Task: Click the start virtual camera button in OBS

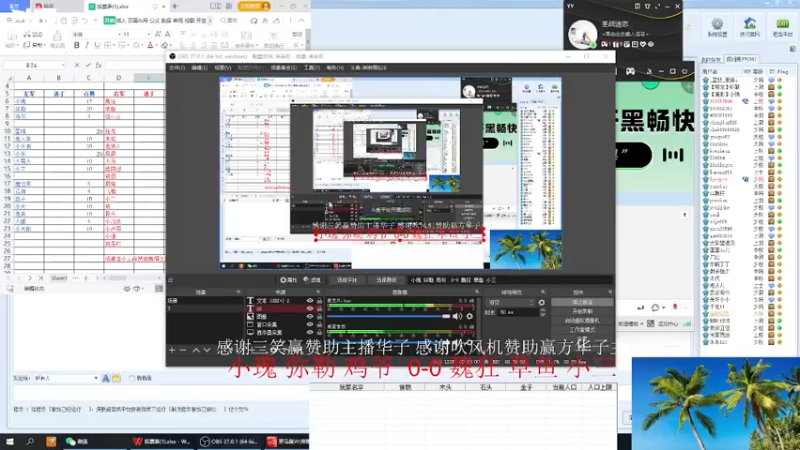Action: click(x=582, y=320)
